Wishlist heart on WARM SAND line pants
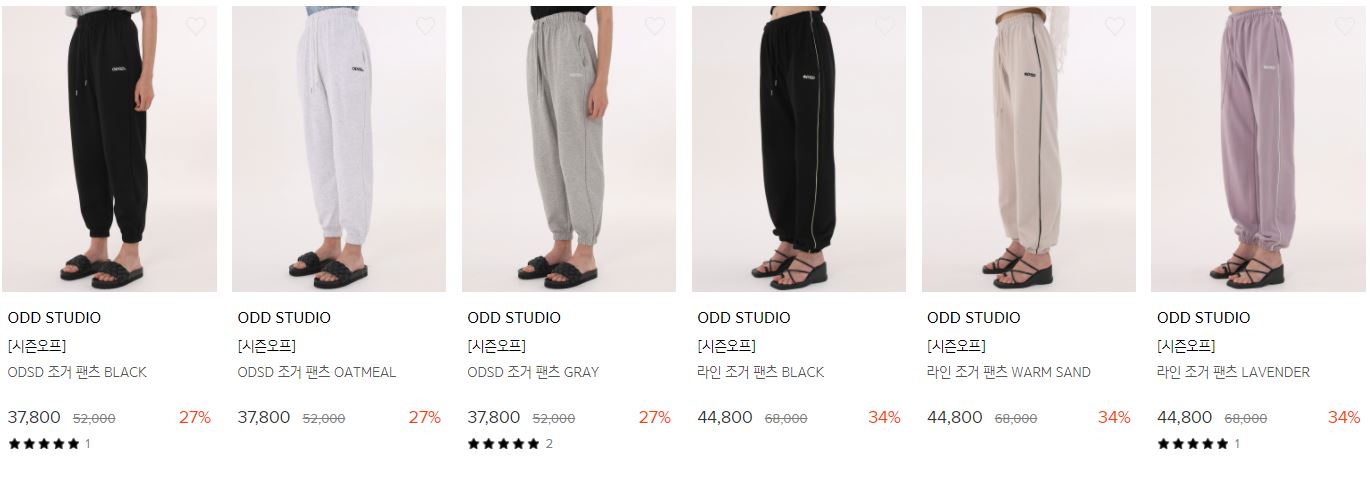 click(x=1115, y=26)
